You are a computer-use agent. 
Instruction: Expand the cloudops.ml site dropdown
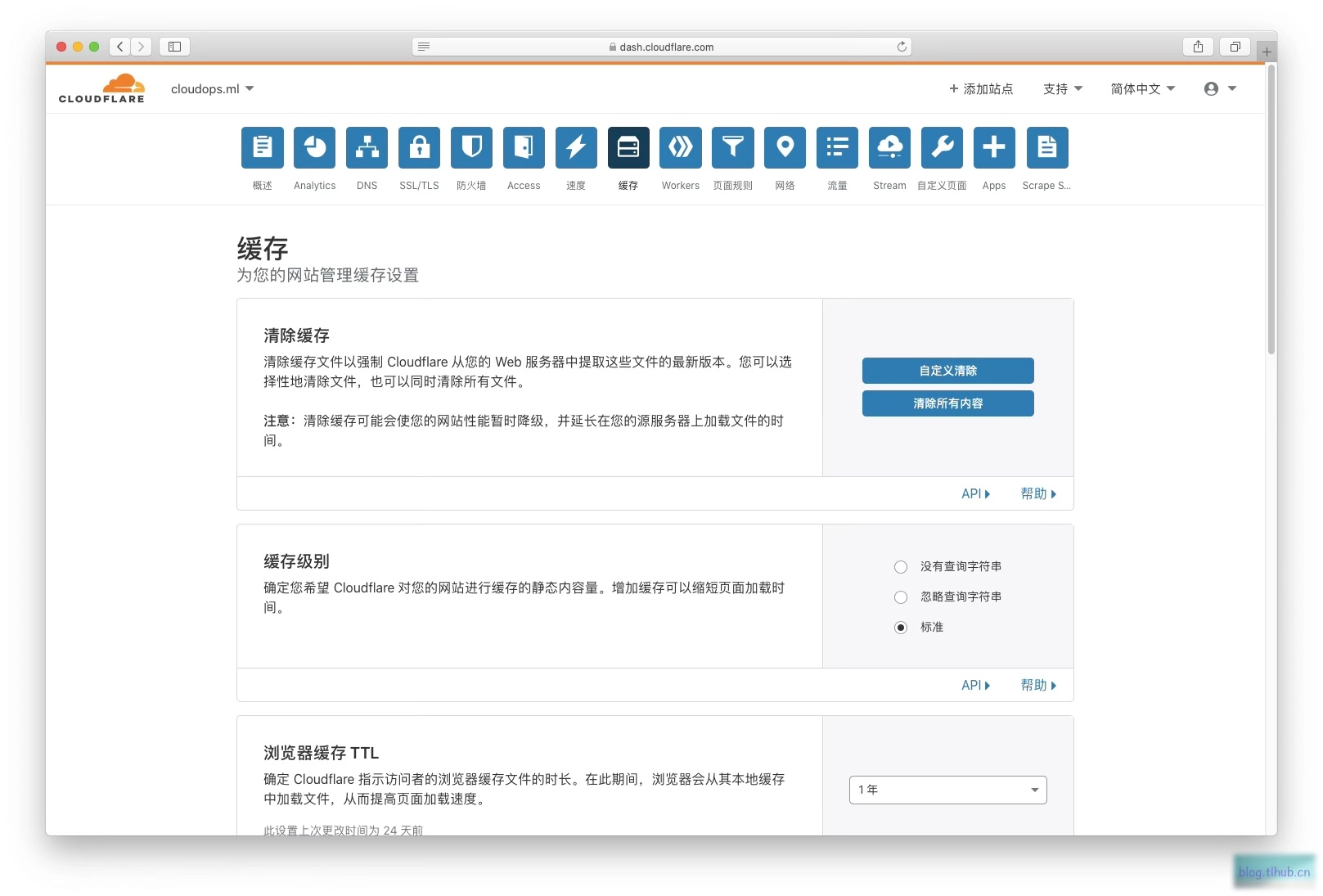[213, 88]
